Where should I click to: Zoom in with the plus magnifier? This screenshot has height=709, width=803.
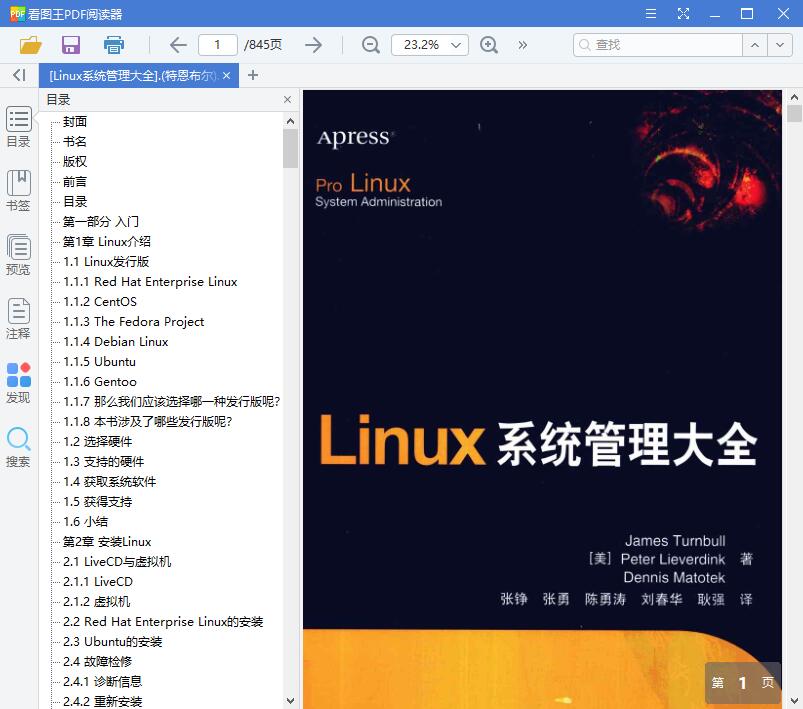click(x=489, y=45)
